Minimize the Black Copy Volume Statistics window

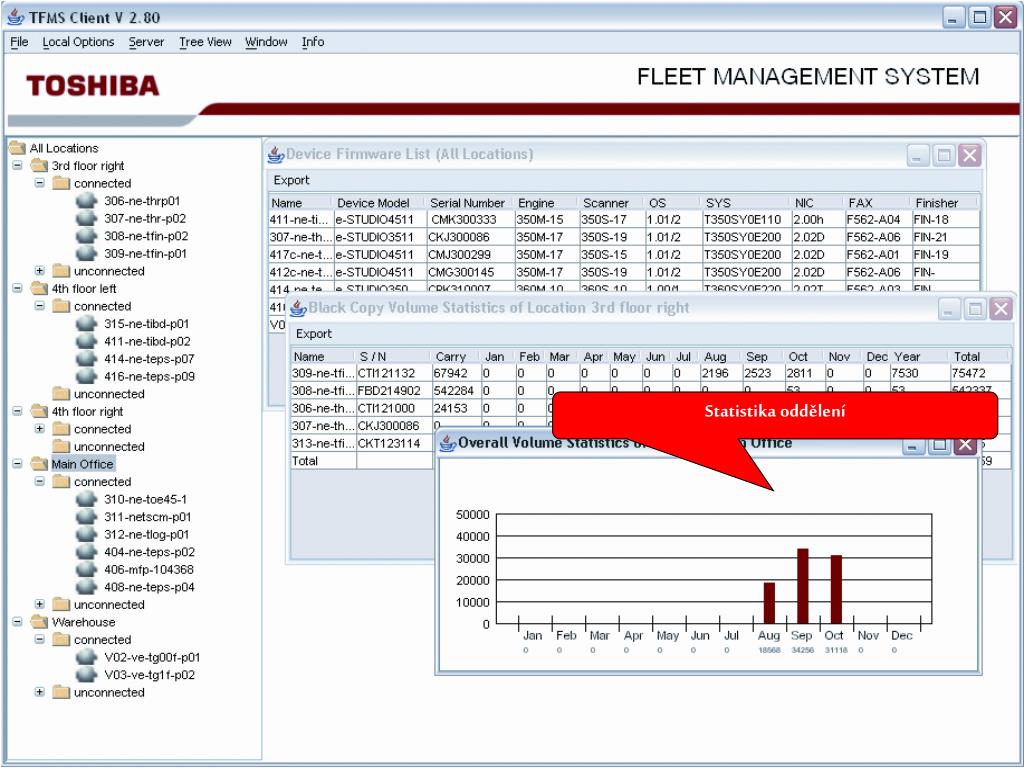[x=949, y=309]
